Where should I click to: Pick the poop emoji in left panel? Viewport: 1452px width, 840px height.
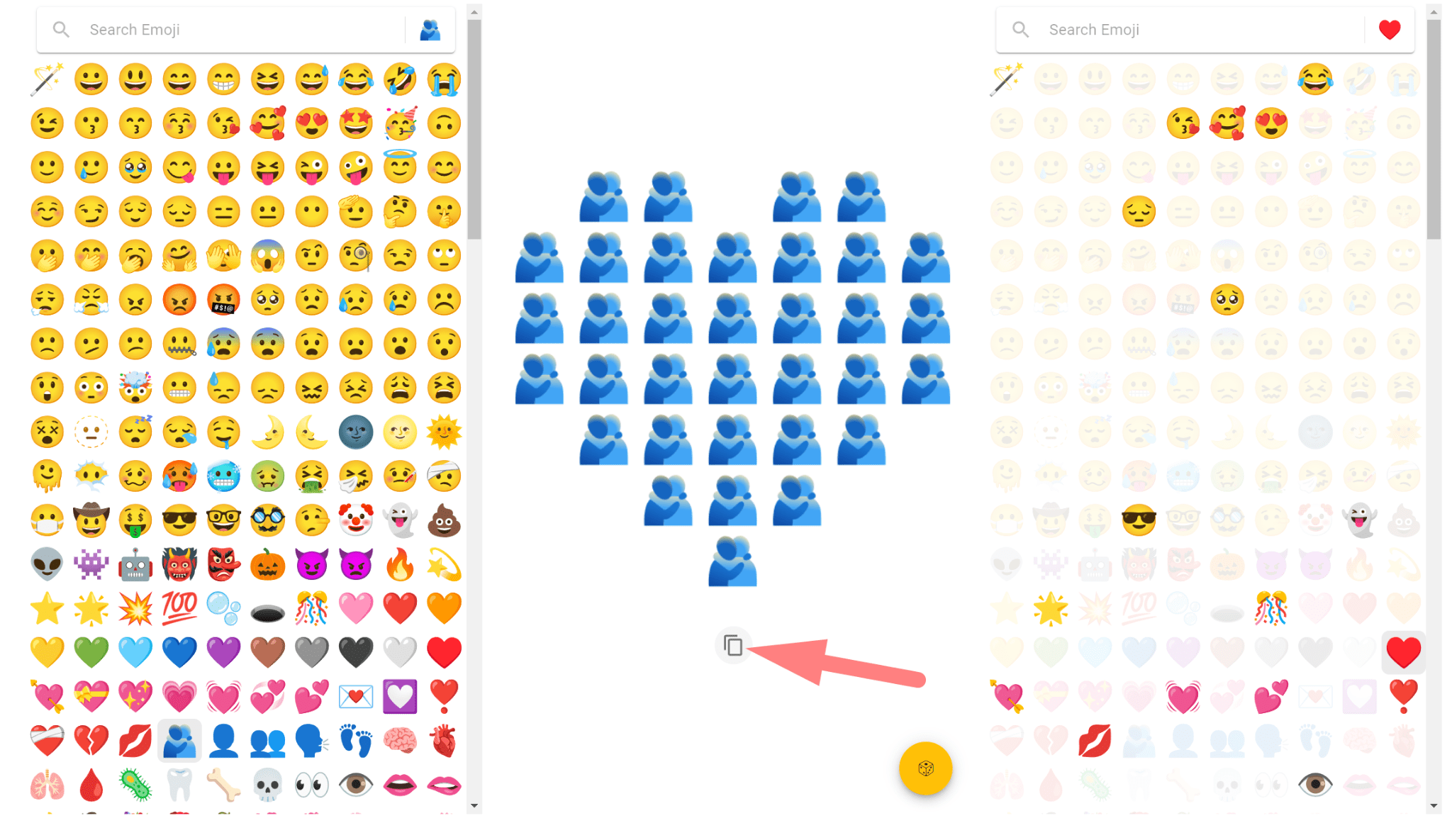[445, 521]
